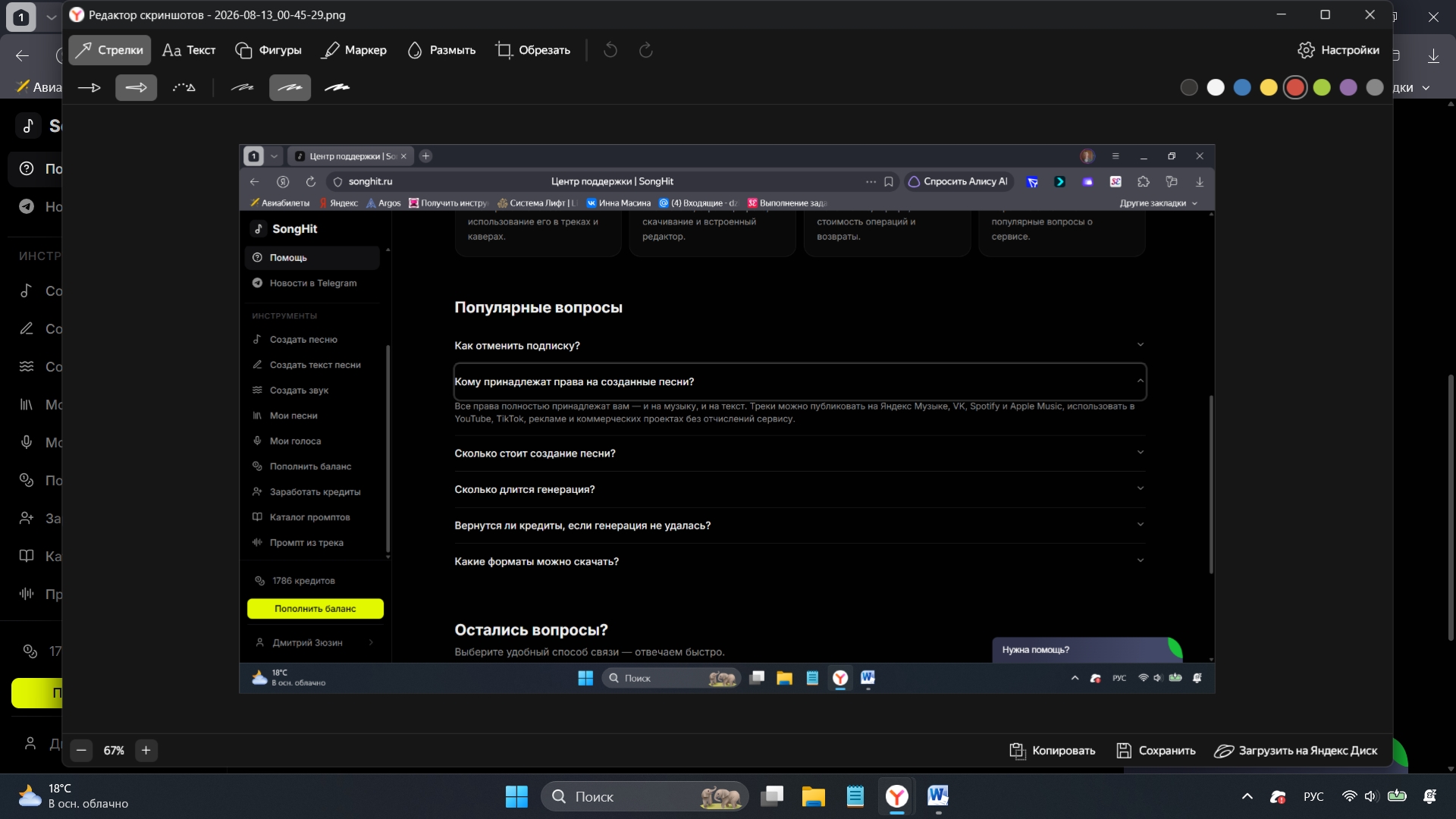Image resolution: width=1456 pixels, height=819 pixels.
Task: Click the Telegram icon in the background sidebar
Action: 27,206
